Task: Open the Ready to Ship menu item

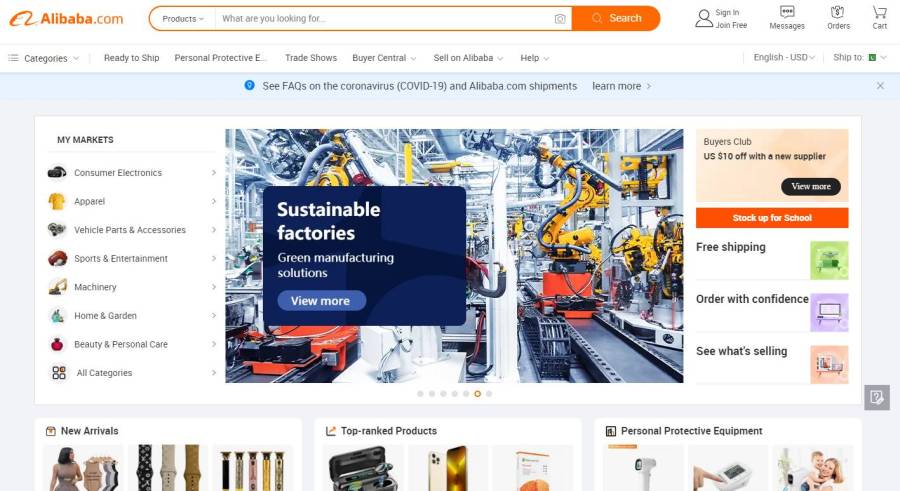Action: tap(131, 58)
